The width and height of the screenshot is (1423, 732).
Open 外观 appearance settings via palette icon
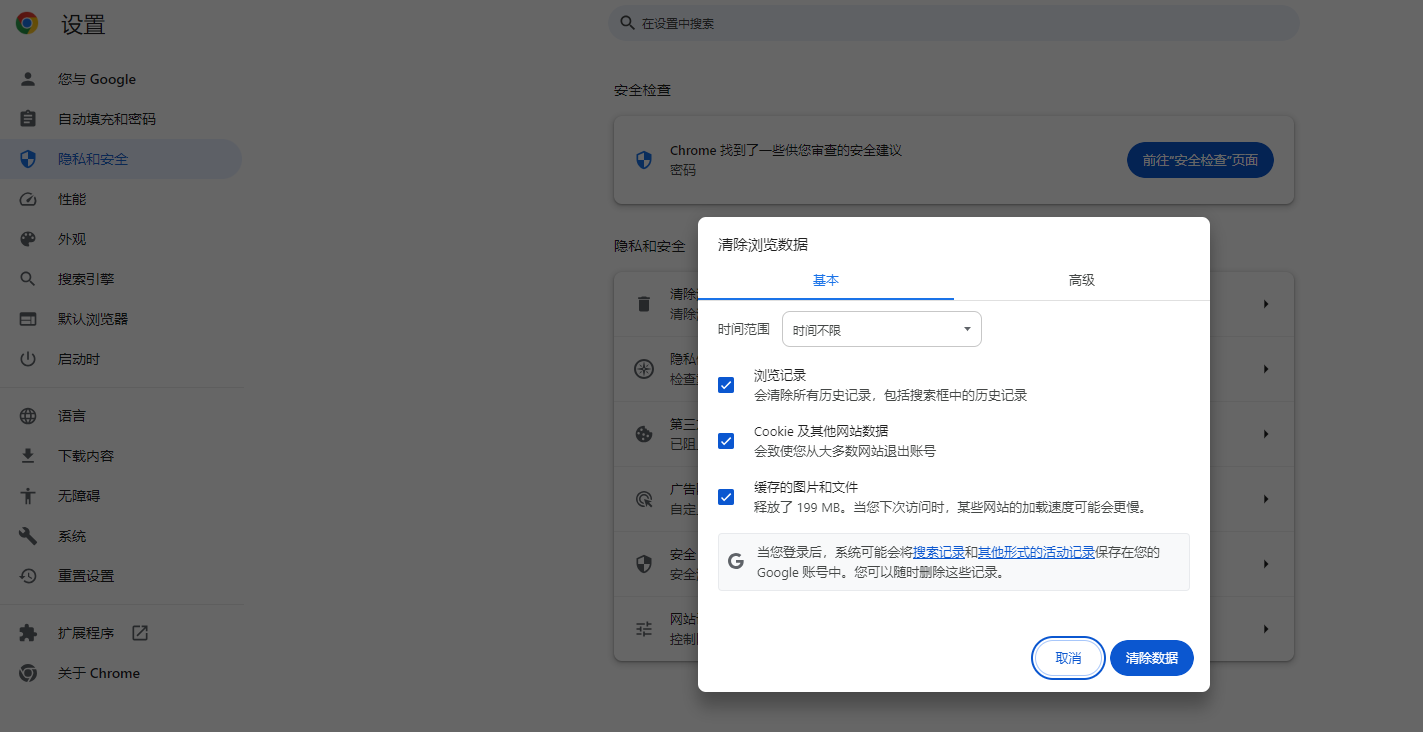(27, 238)
